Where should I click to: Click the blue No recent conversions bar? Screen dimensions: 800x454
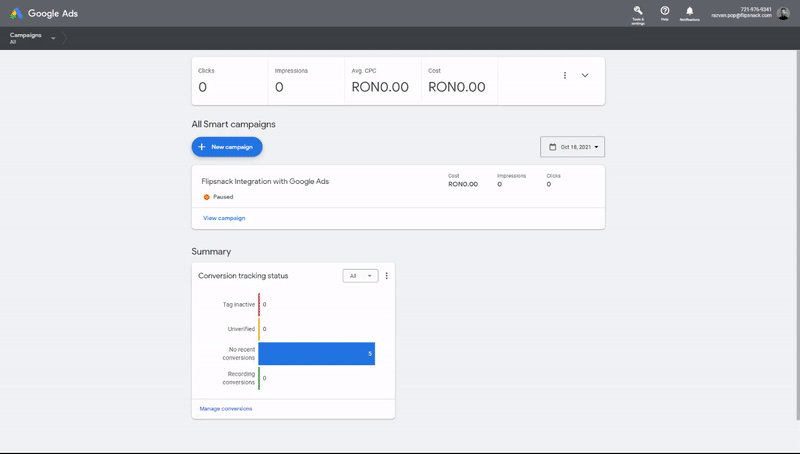coord(316,354)
